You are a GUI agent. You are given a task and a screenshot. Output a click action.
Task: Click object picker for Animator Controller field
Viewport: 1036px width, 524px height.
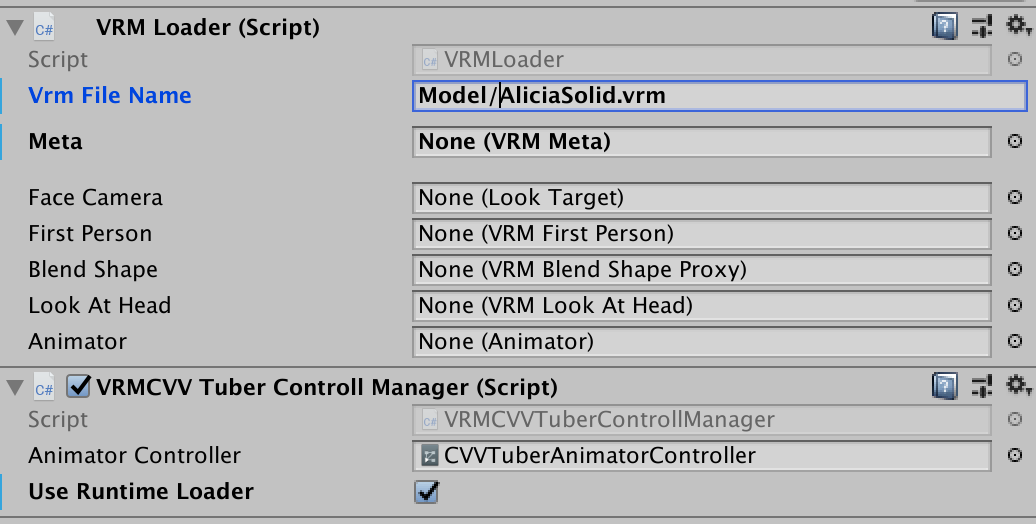coord(1014,456)
